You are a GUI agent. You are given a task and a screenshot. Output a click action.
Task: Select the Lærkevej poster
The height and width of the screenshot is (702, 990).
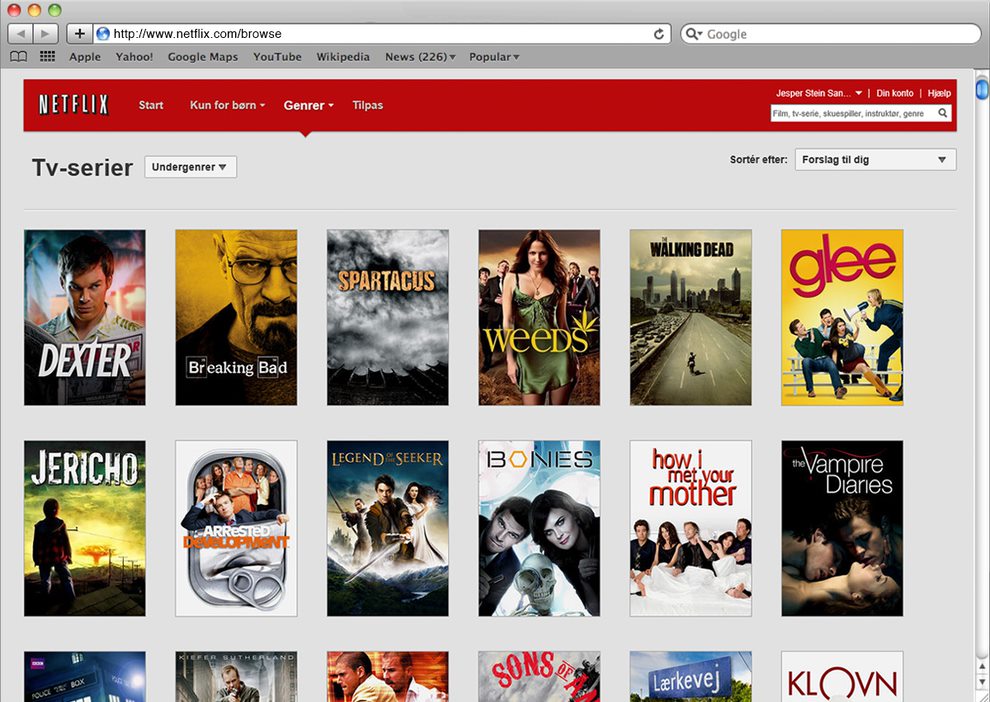pos(691,677)
